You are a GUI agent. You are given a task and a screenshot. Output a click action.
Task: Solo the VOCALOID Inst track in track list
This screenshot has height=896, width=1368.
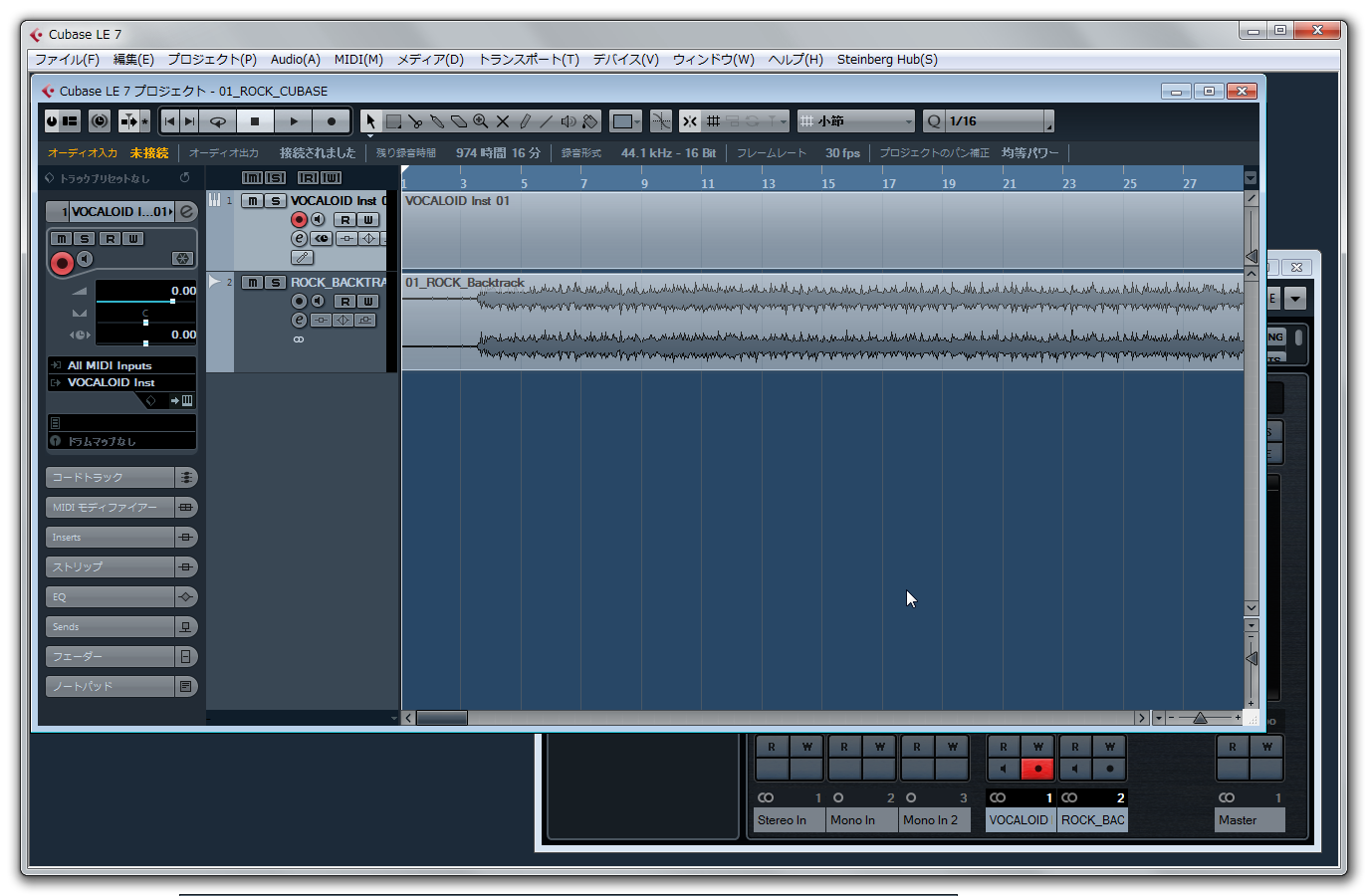(x=276, y=201)
